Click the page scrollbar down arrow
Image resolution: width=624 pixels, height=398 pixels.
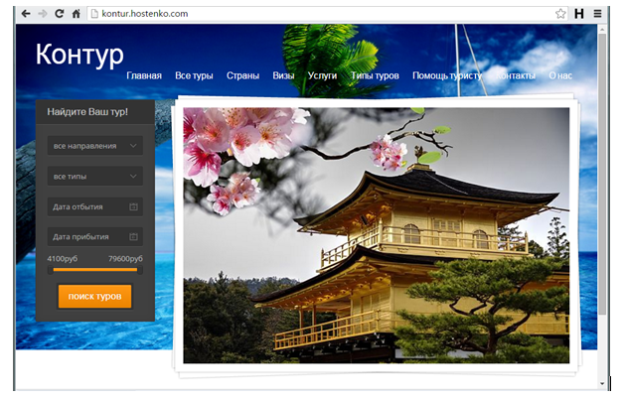[602, 384]
